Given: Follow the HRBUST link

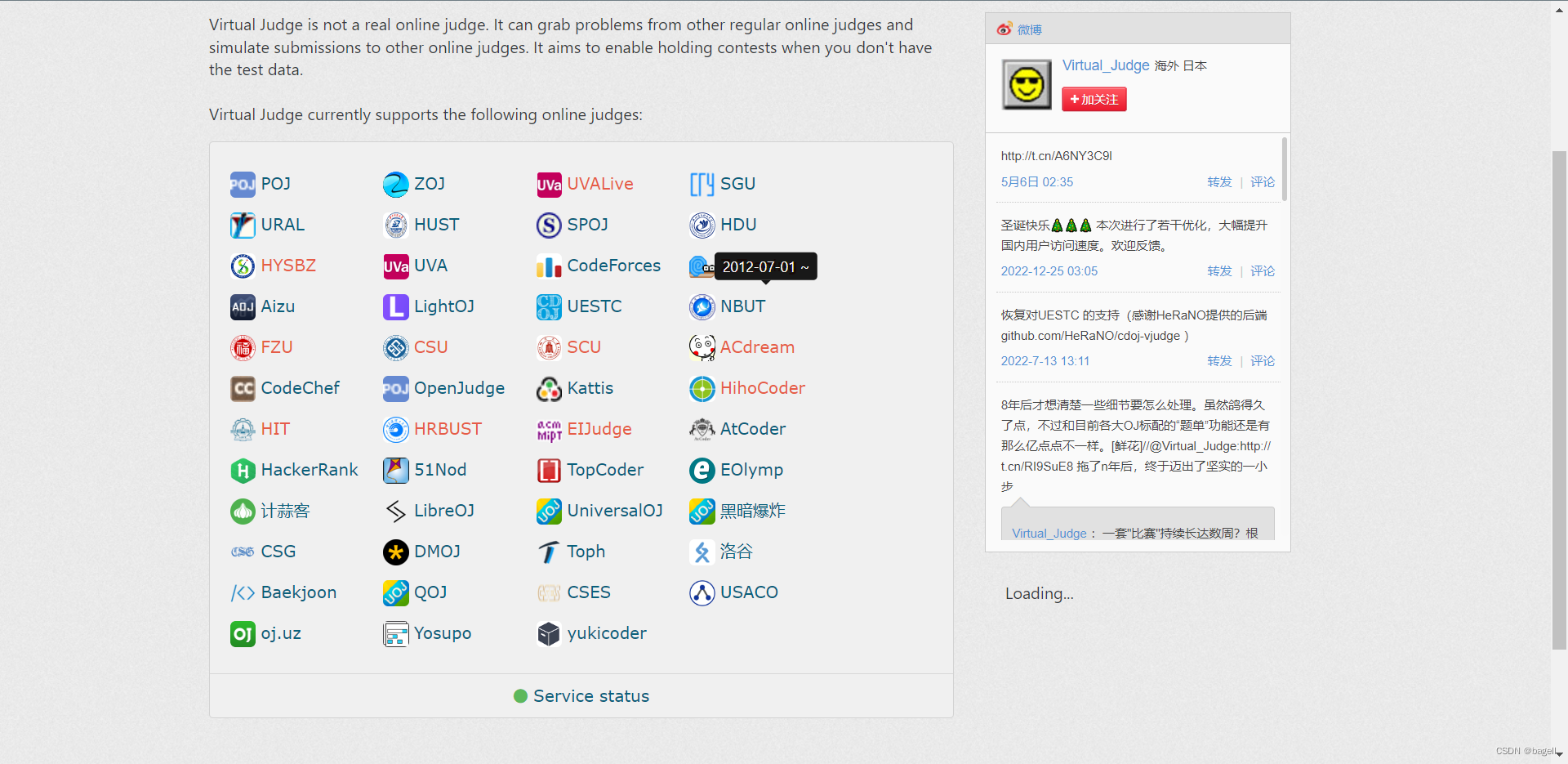Looking at the screenshot, I should tap(448, 429).
